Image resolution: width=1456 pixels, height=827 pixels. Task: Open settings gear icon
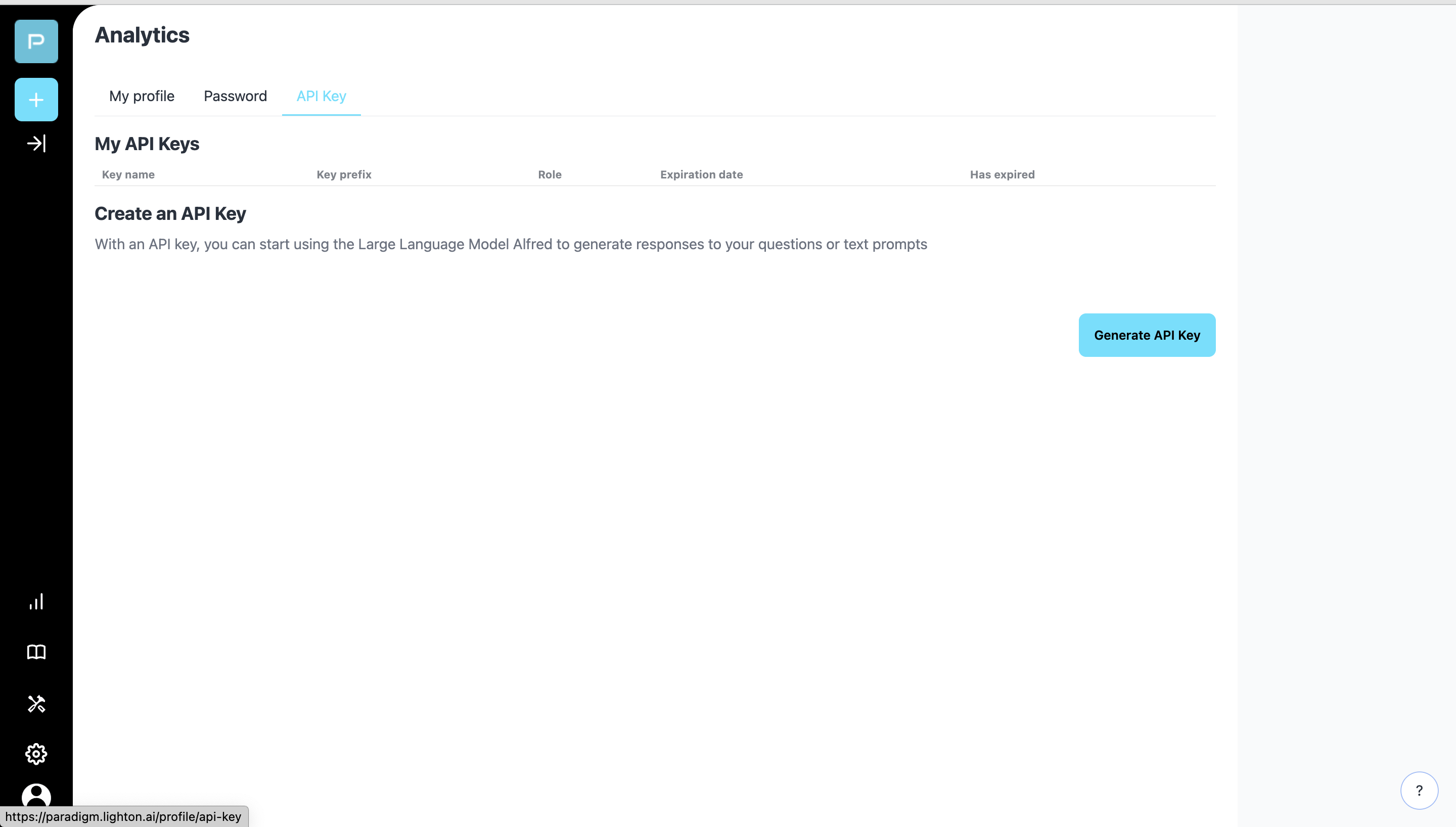point(36,754)
